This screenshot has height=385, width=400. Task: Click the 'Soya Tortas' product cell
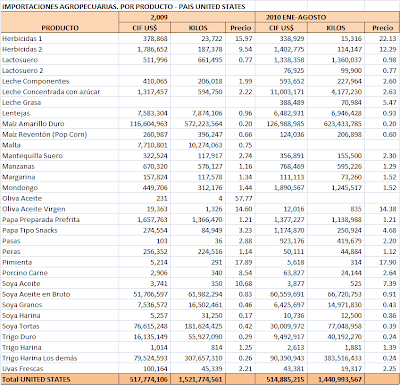(60, 326)
